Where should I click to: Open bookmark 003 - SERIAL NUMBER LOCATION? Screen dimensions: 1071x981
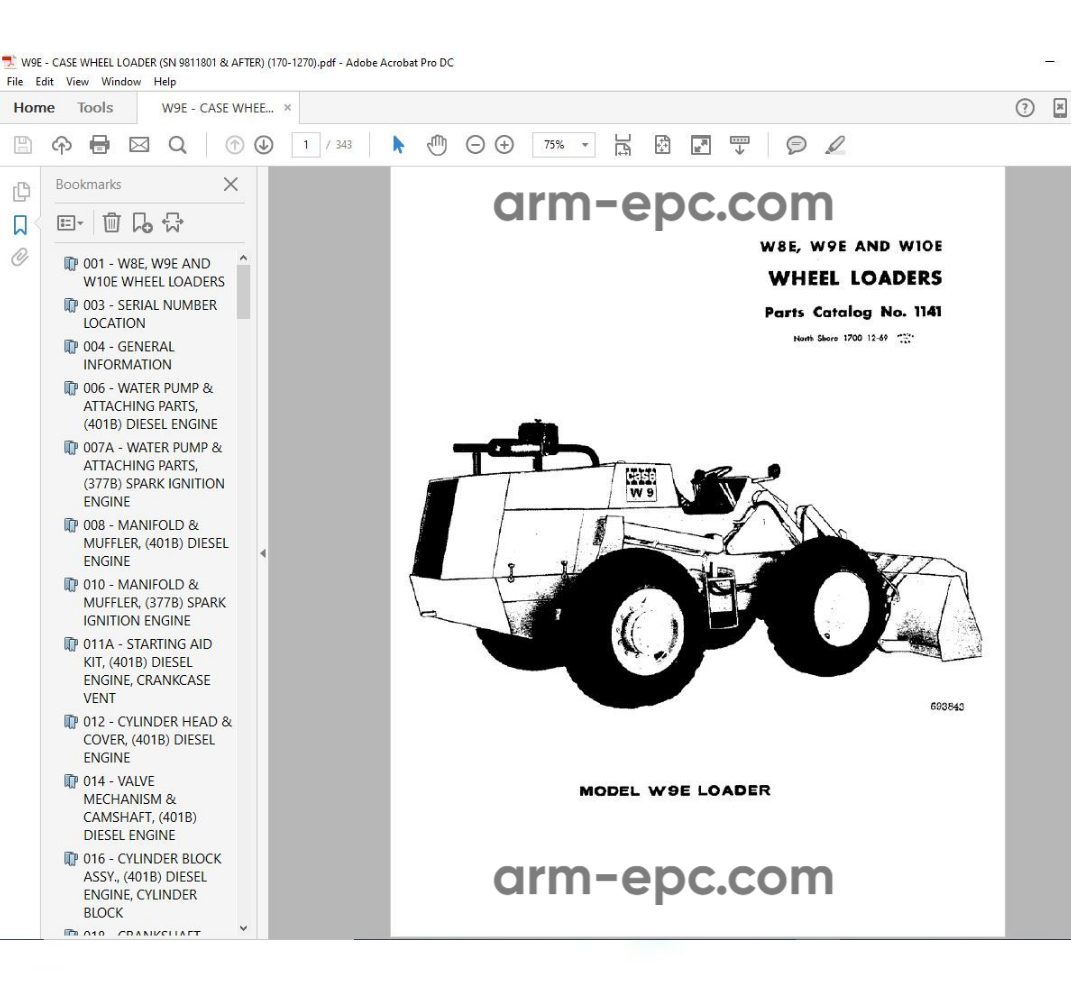point(150,314)
